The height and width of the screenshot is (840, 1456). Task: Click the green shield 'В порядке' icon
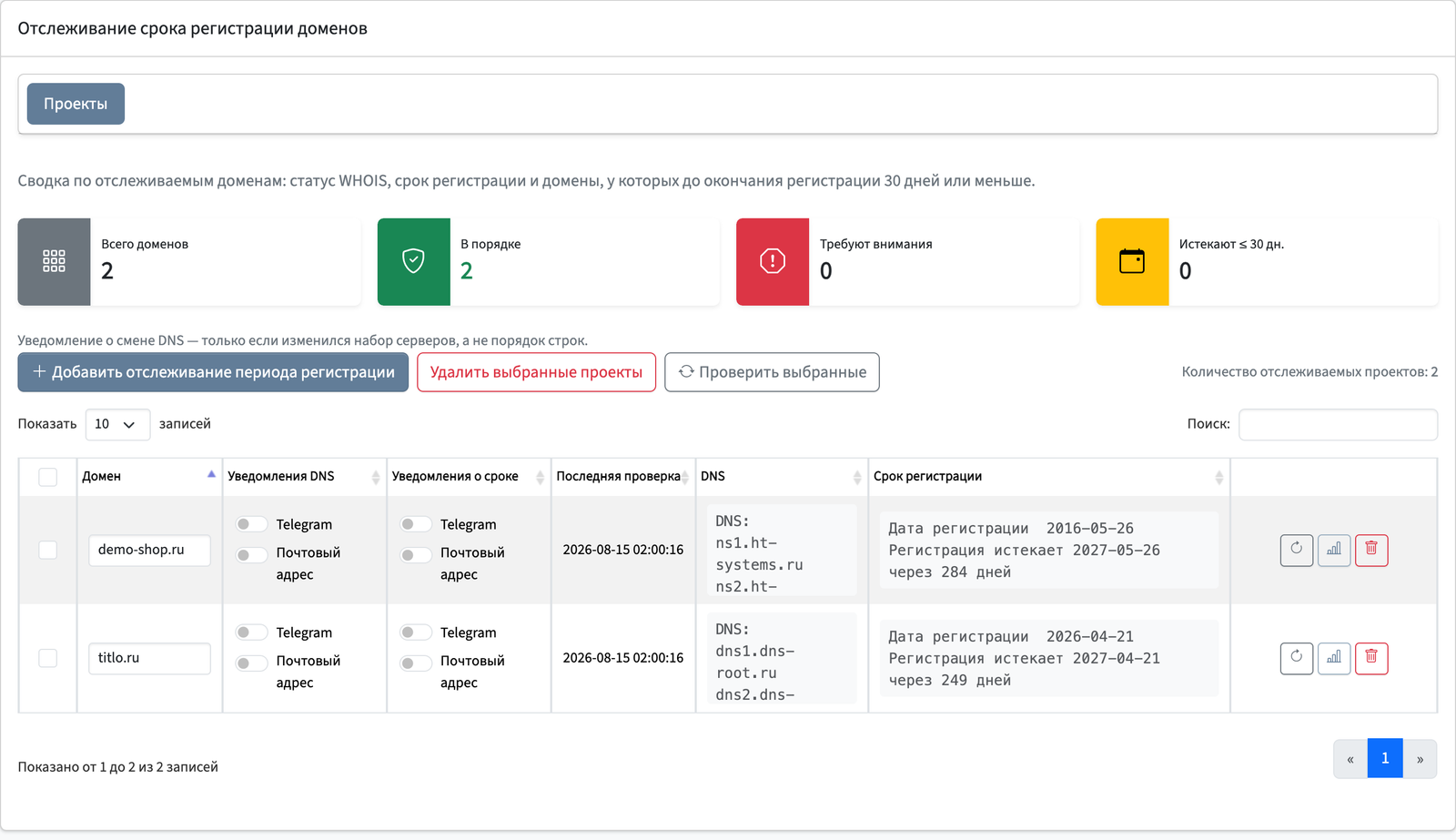(x=413, y=261)
